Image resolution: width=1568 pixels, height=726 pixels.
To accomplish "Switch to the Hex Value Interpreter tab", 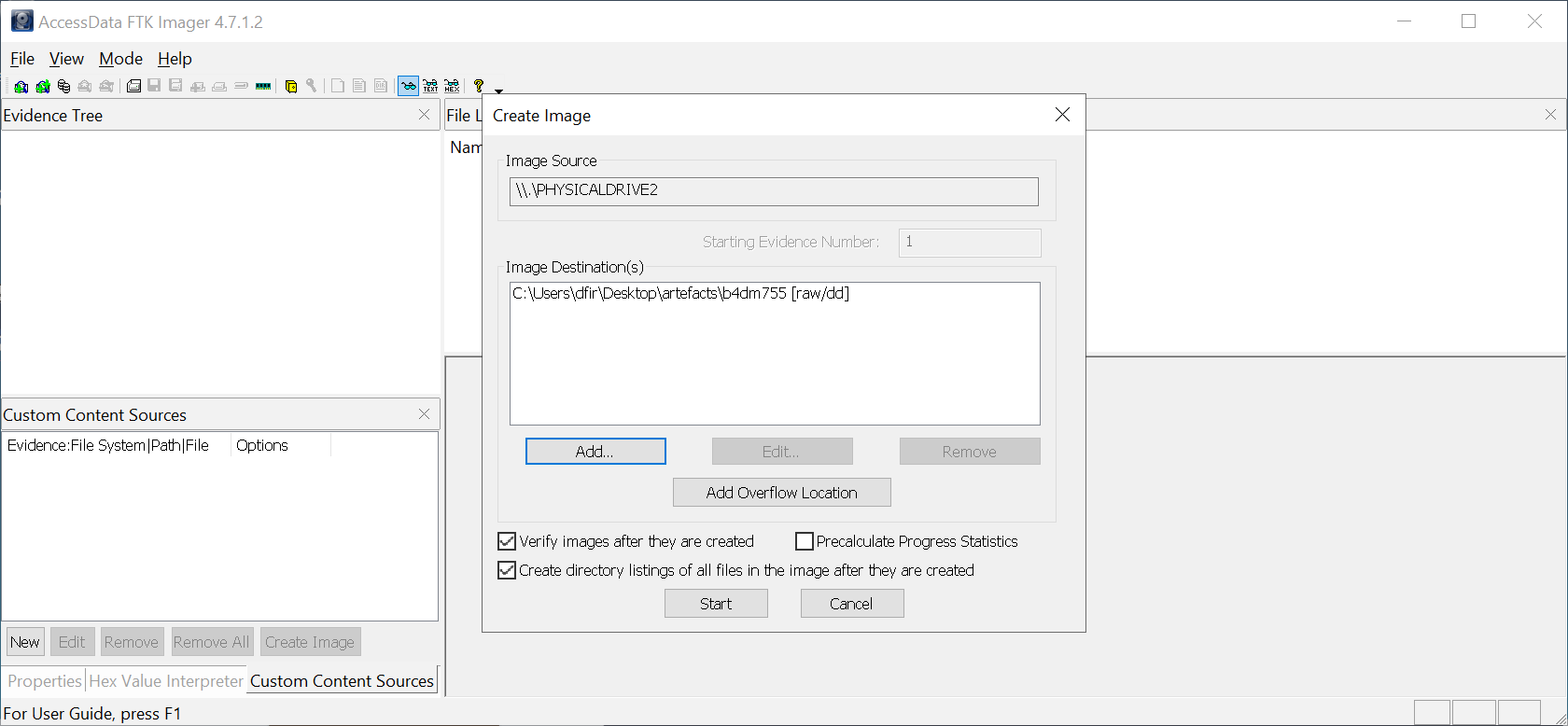I will coord(166,681).
